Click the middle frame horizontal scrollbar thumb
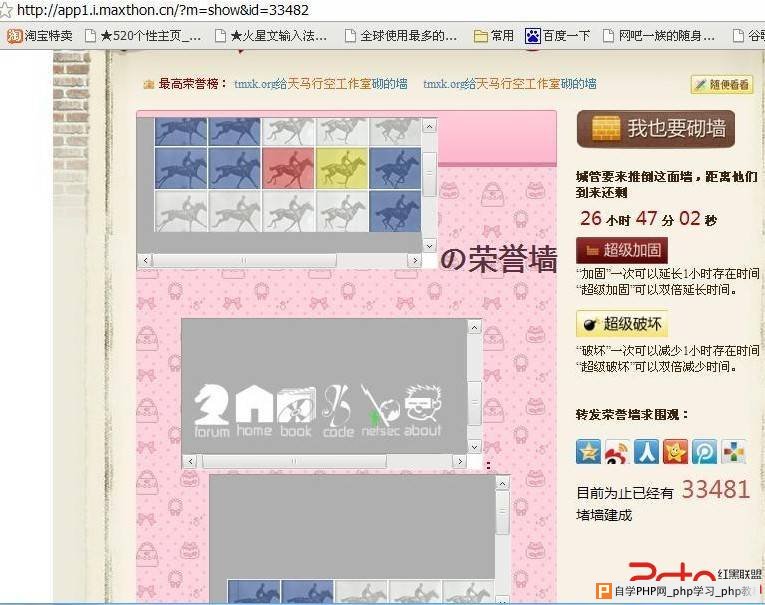 point(294,461)
